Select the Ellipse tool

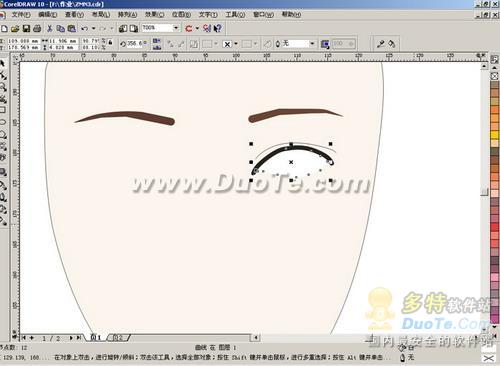pos(2,122)
